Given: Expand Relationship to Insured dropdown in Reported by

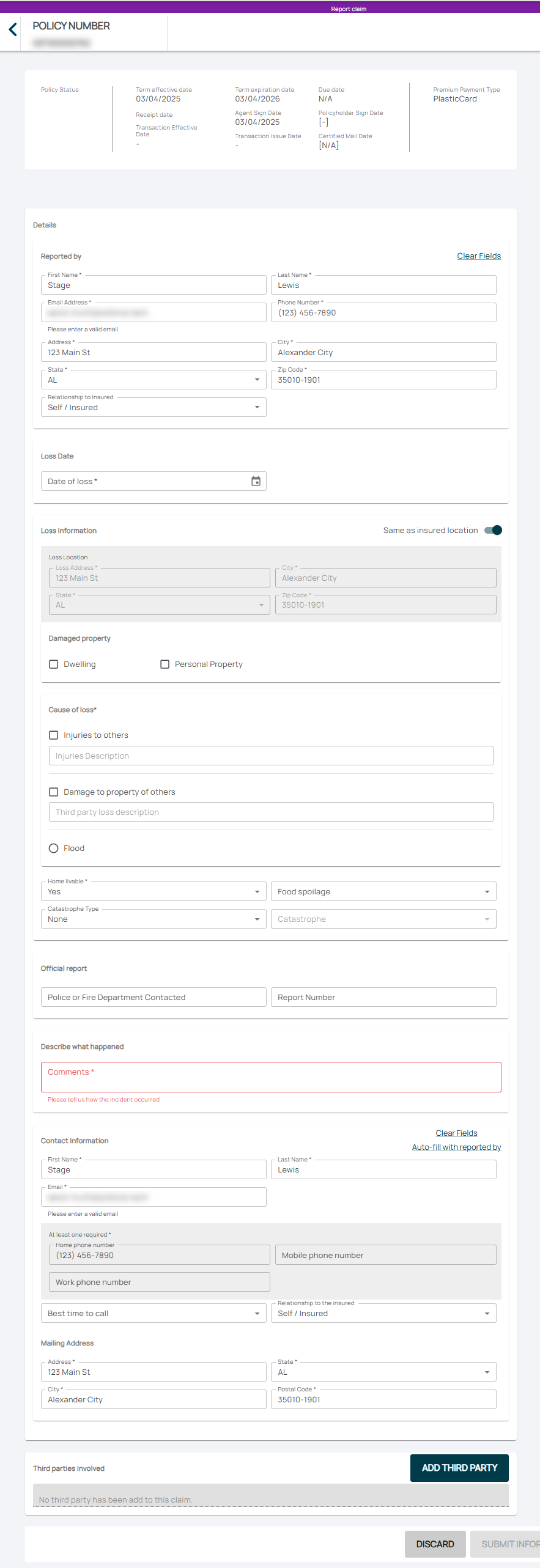Looking at the screenshot, I should (x=153, y=408).
